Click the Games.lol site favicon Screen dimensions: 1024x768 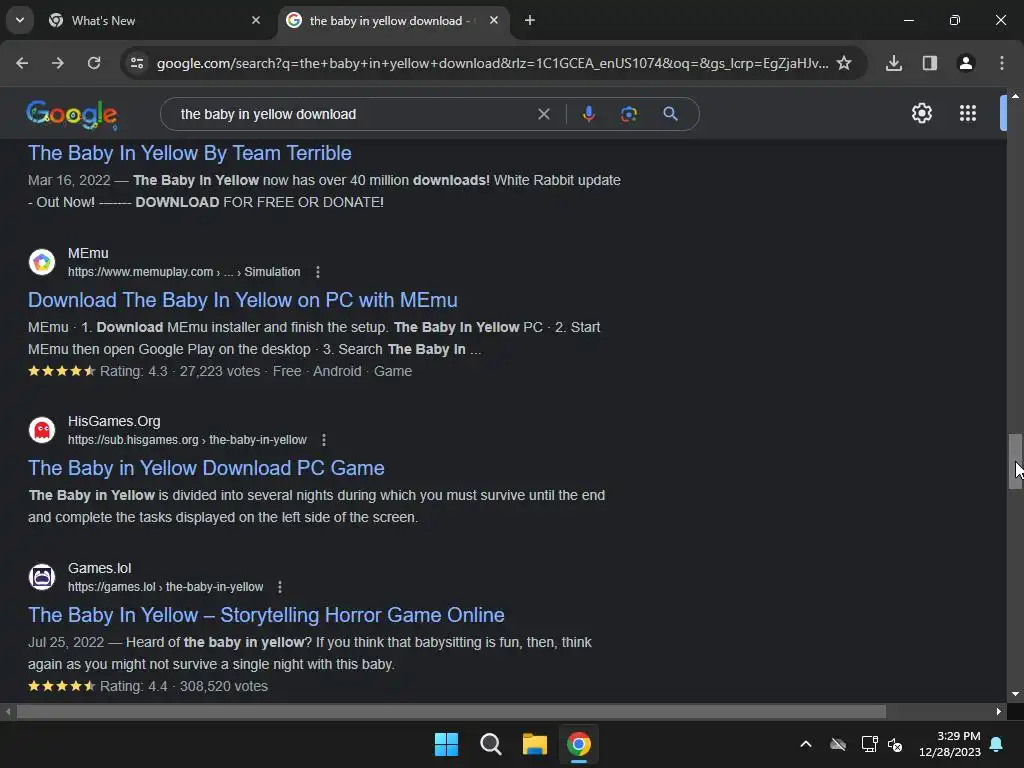[42, 577]
